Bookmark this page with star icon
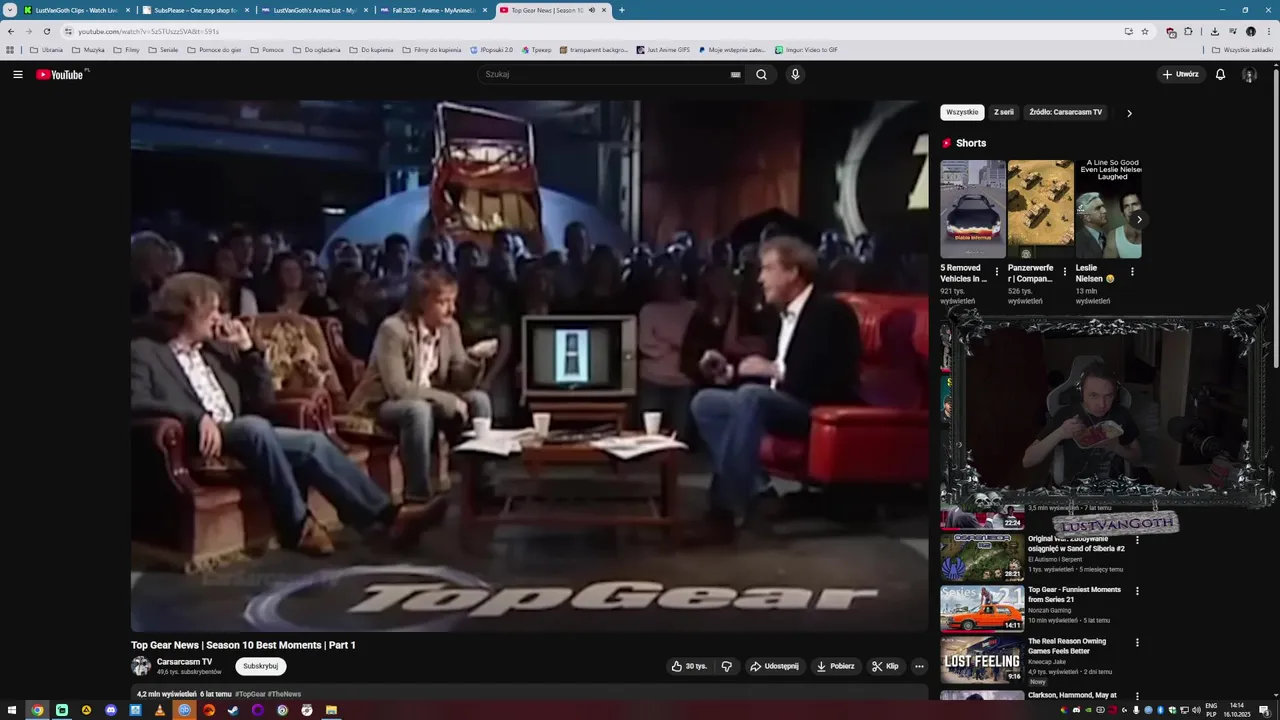The width and height of the screenshot is (1280, 720). pos(1145,31)
